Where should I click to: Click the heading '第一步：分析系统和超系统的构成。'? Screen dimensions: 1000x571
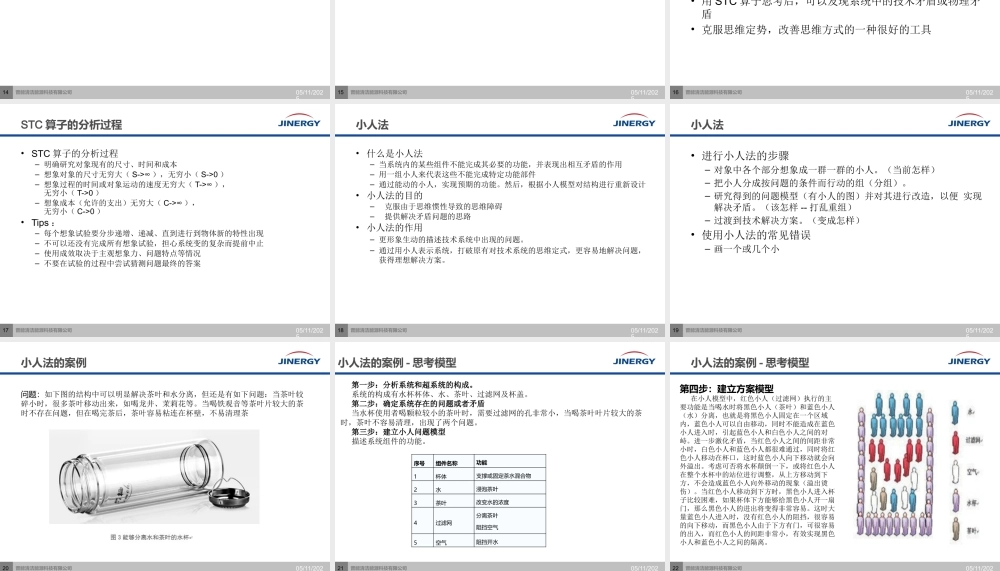click(x=413, y=385)
